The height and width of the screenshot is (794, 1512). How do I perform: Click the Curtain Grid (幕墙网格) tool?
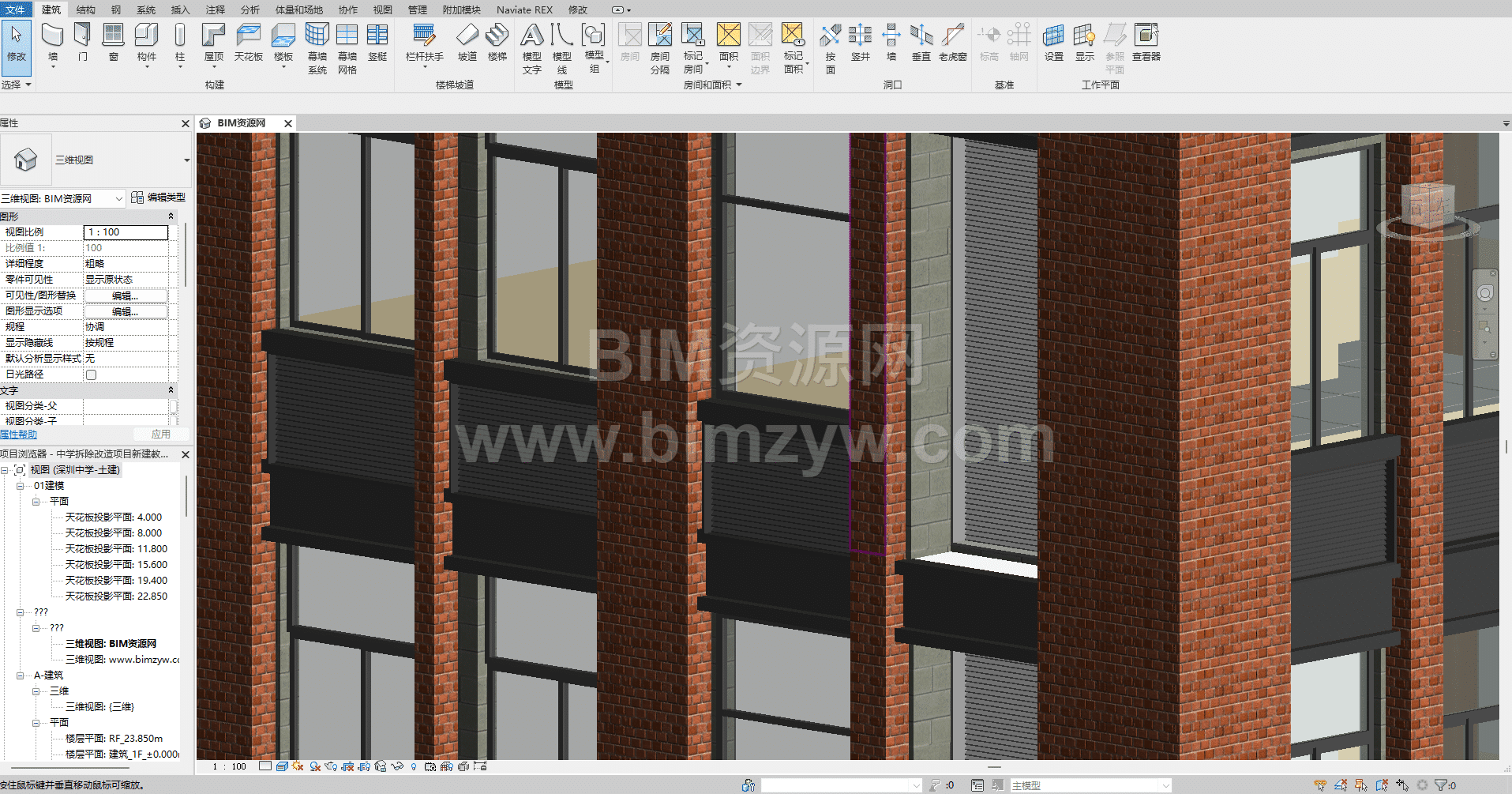pos(347,48)
